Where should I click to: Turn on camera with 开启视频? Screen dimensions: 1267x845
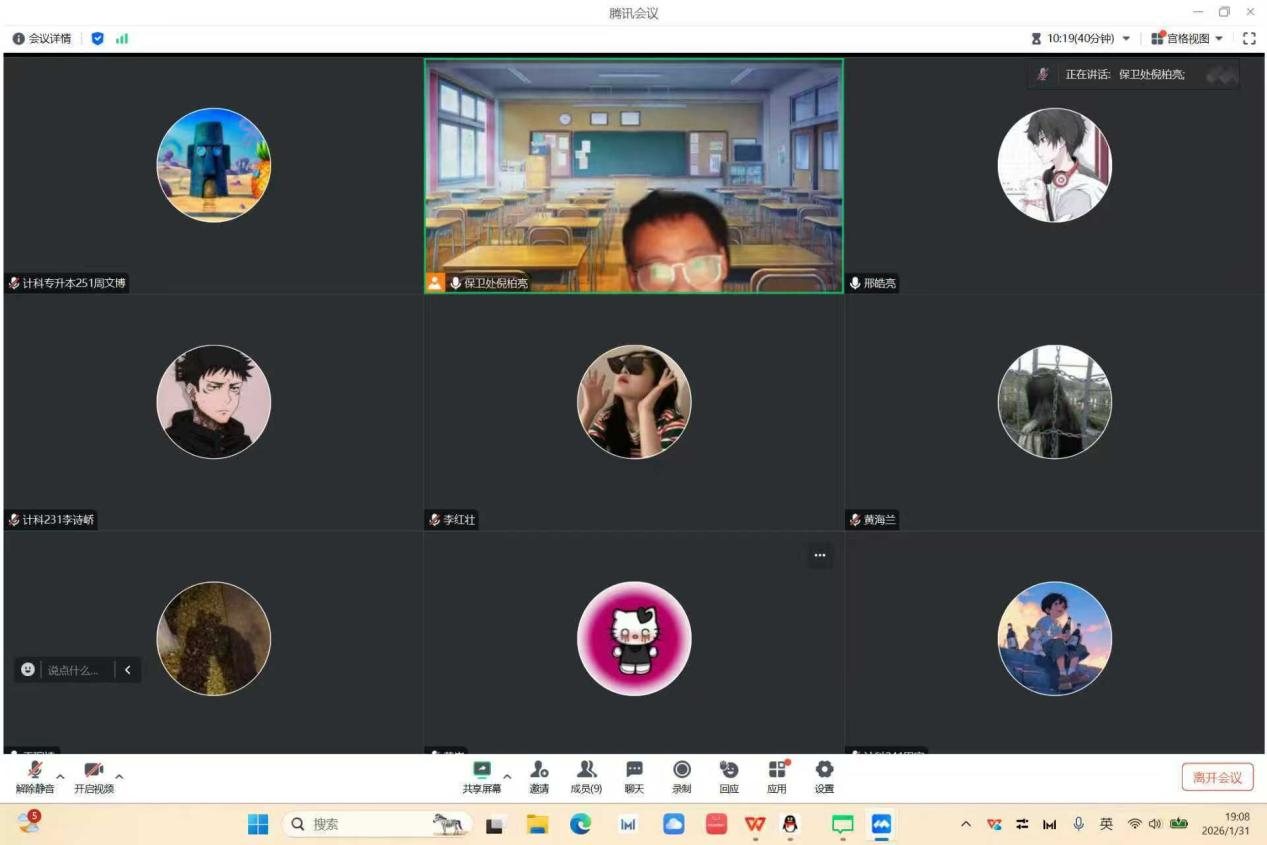click(94, 776)
